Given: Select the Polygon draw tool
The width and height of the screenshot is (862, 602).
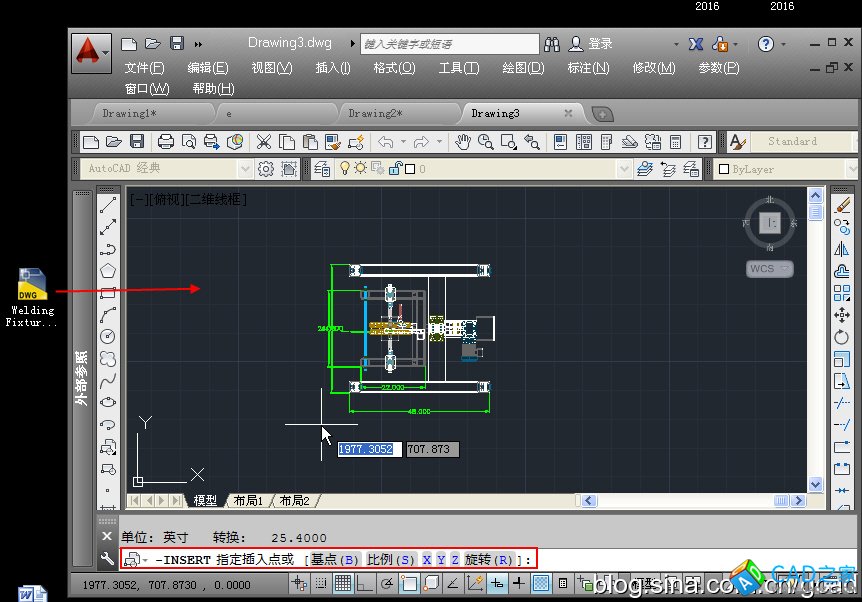Looking at the screenshot, I should pyautogui.click(x=108, y=271).
